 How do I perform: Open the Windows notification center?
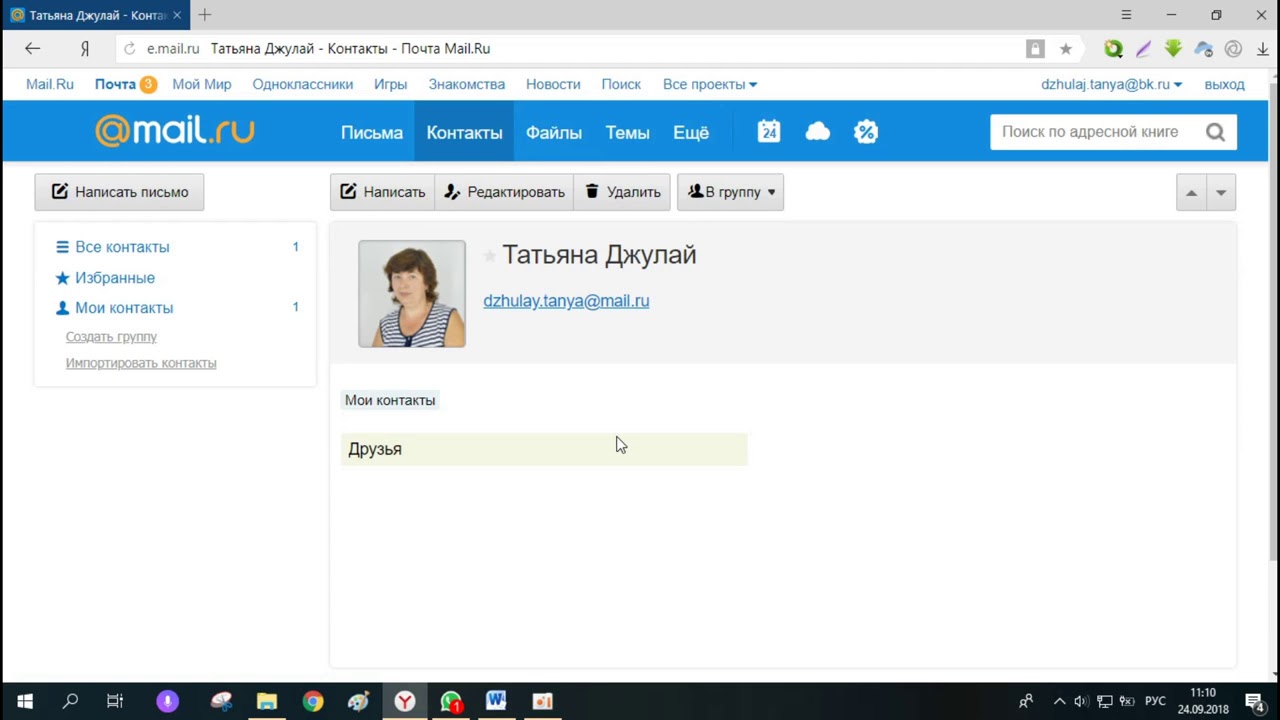pos(1254,701)
